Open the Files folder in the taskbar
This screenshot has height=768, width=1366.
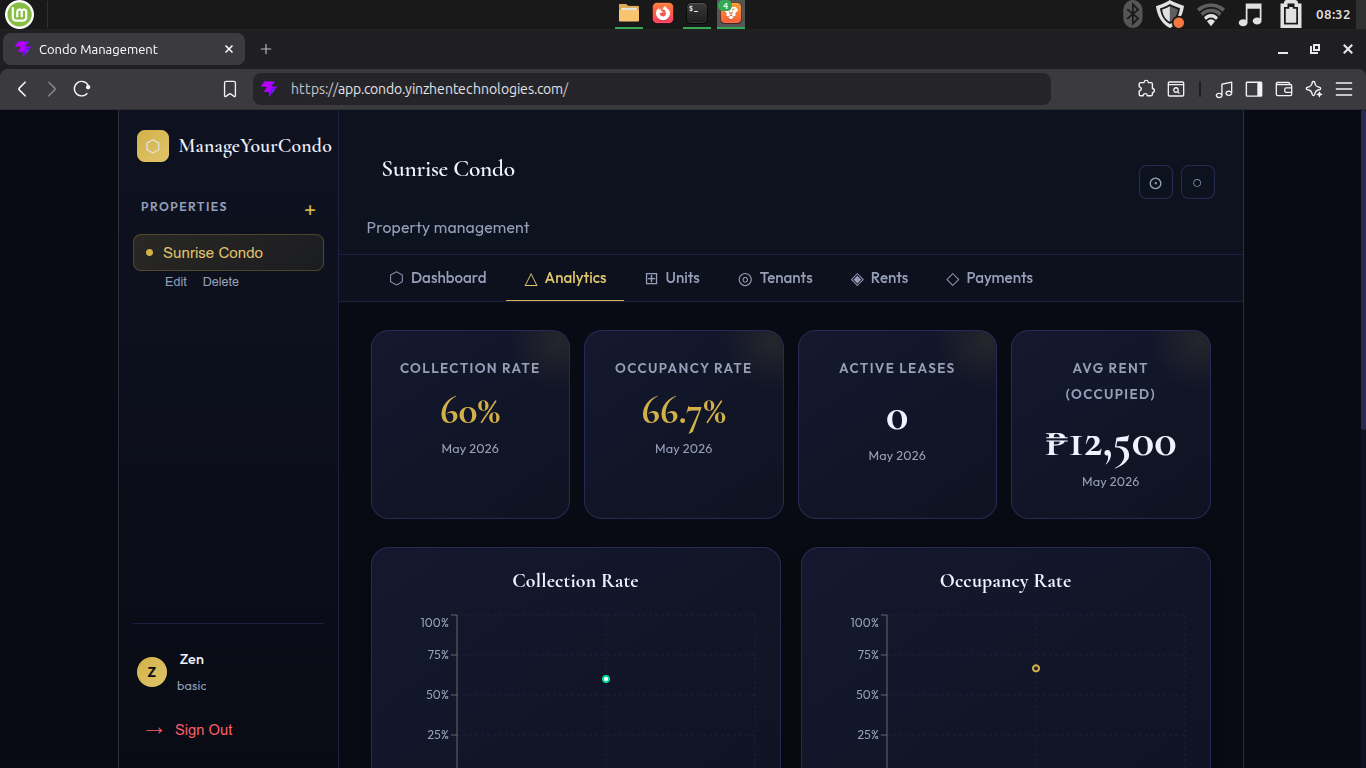tap(629, 13)
